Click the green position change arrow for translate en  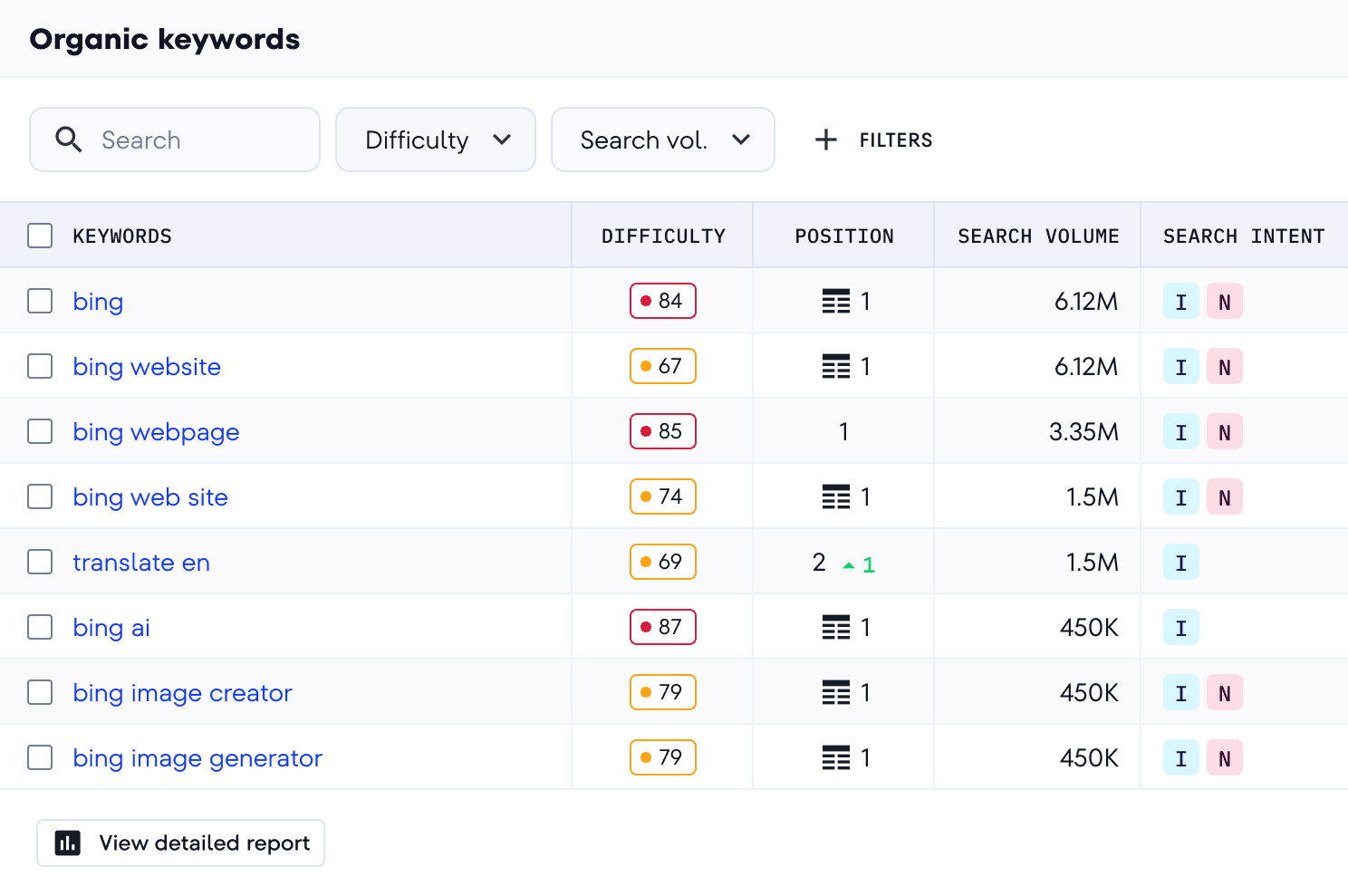click(x=849, y=565)
